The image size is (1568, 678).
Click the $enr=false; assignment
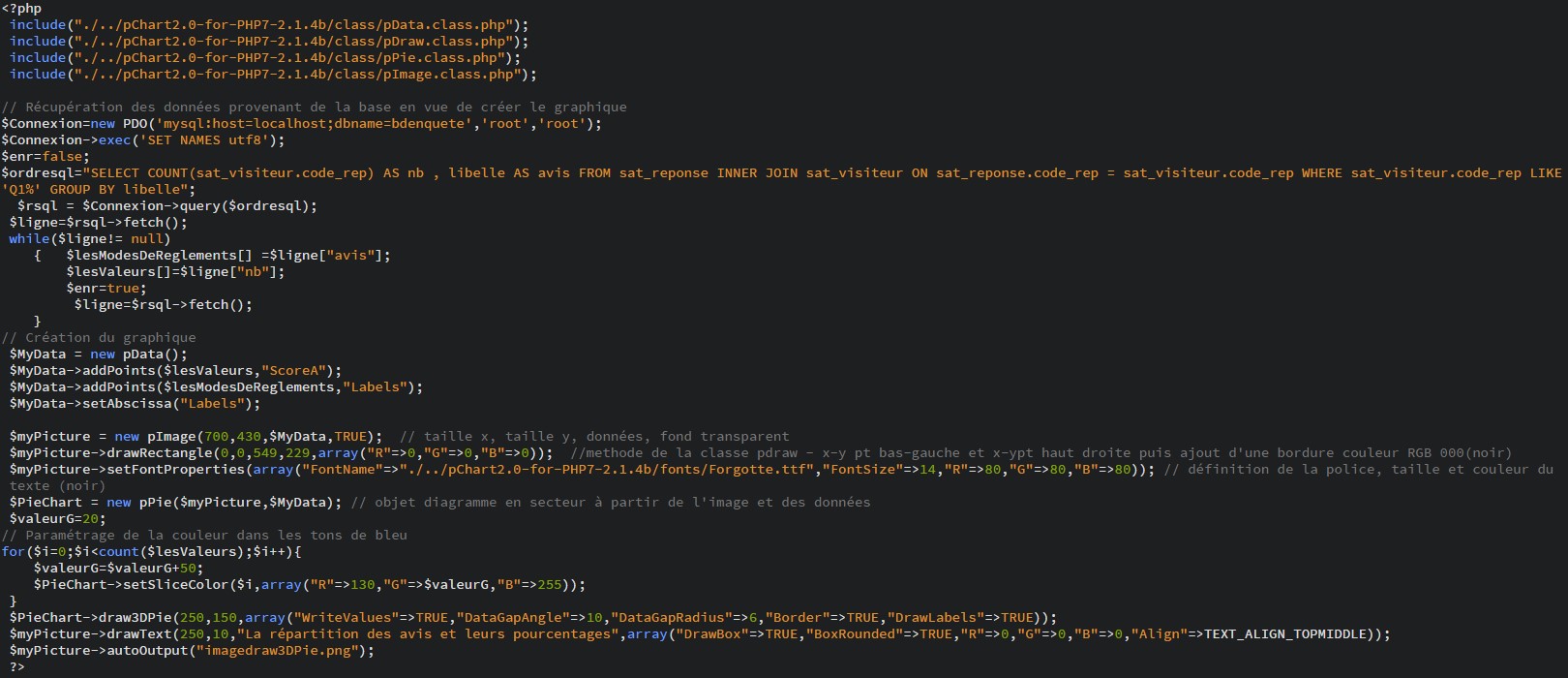point(45,157)
